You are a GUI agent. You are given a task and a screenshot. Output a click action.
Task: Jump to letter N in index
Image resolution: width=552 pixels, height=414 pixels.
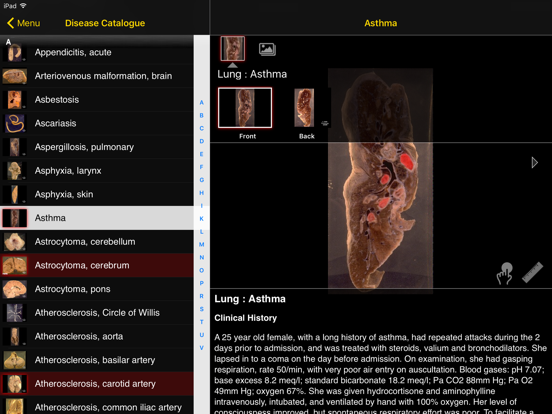[201, 257]
